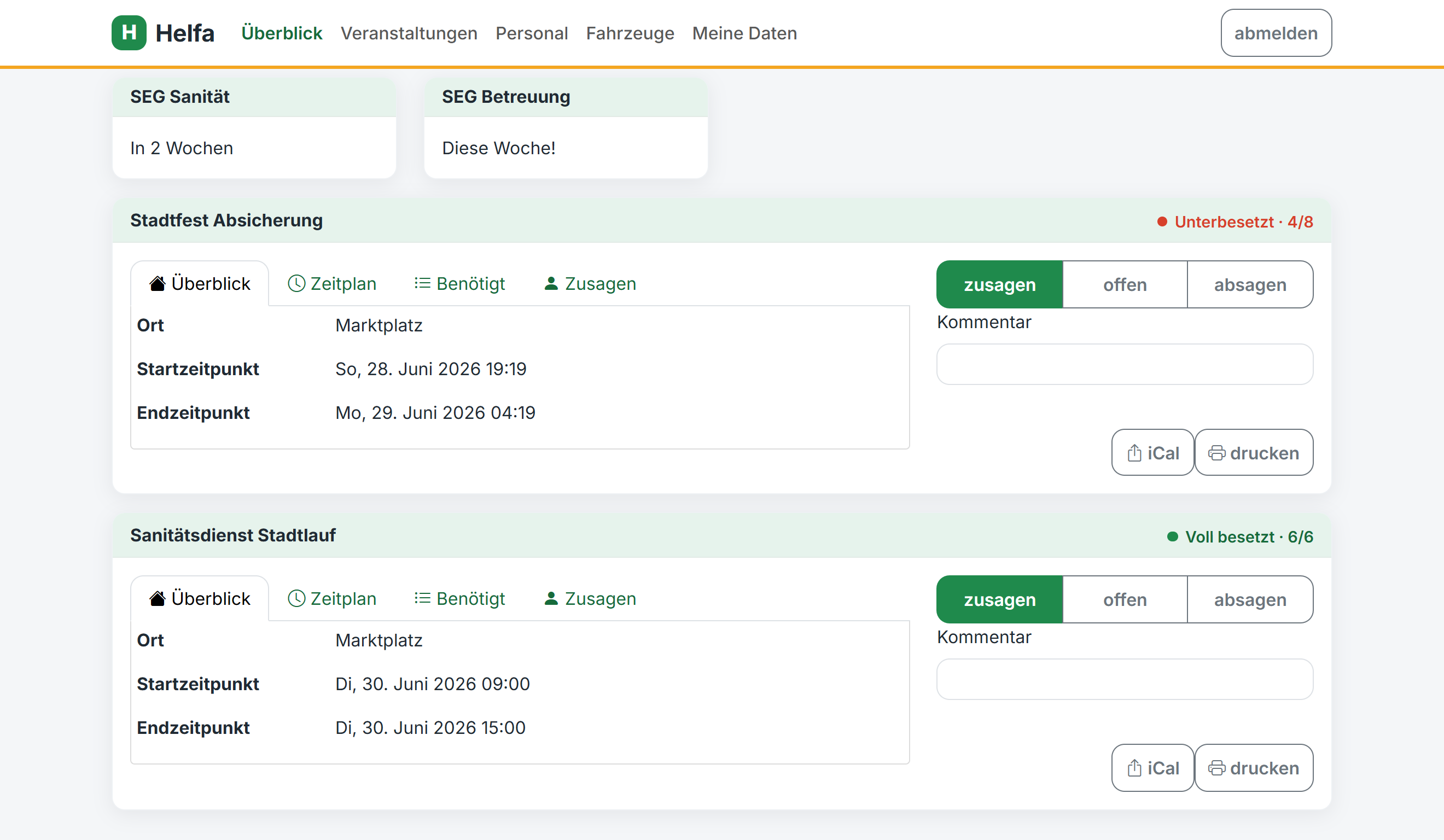Open the Veranstaltungen navigation item
The image size is (1444, 840).
coord(409,33)
